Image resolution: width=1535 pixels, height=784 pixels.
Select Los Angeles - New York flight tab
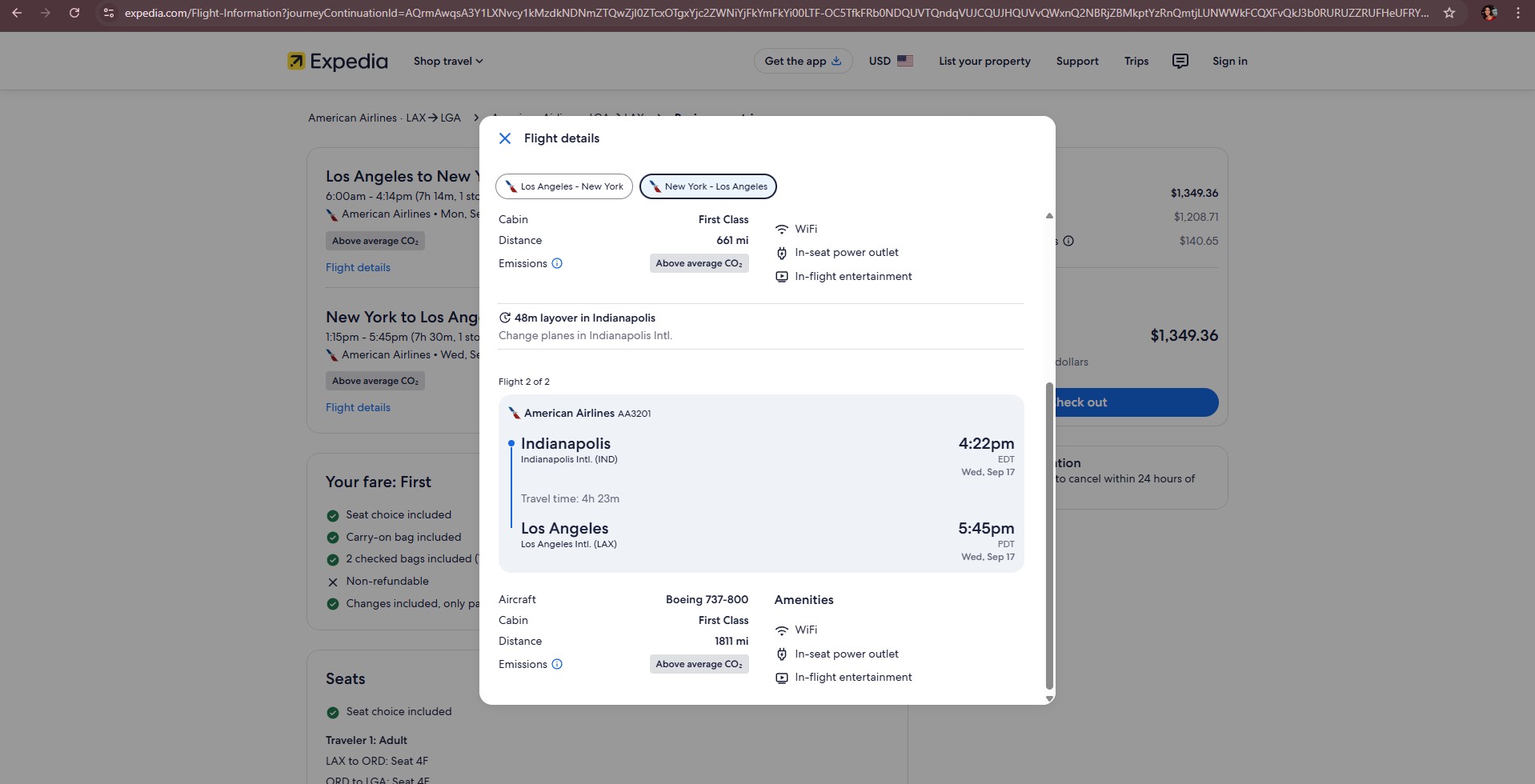point(564,186)
